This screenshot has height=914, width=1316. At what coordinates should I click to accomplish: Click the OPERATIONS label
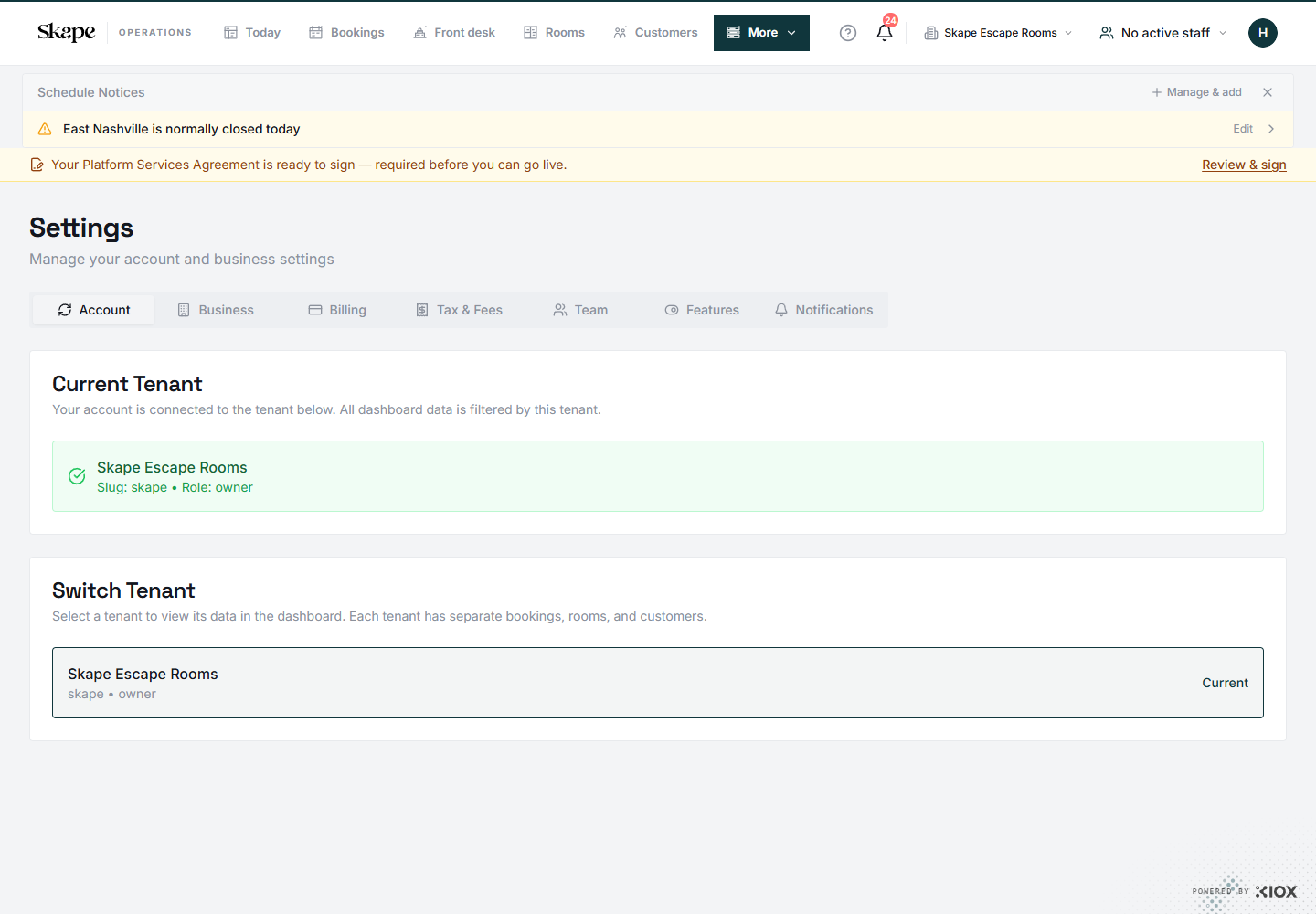pyautogui.click(x=155, y=32)
